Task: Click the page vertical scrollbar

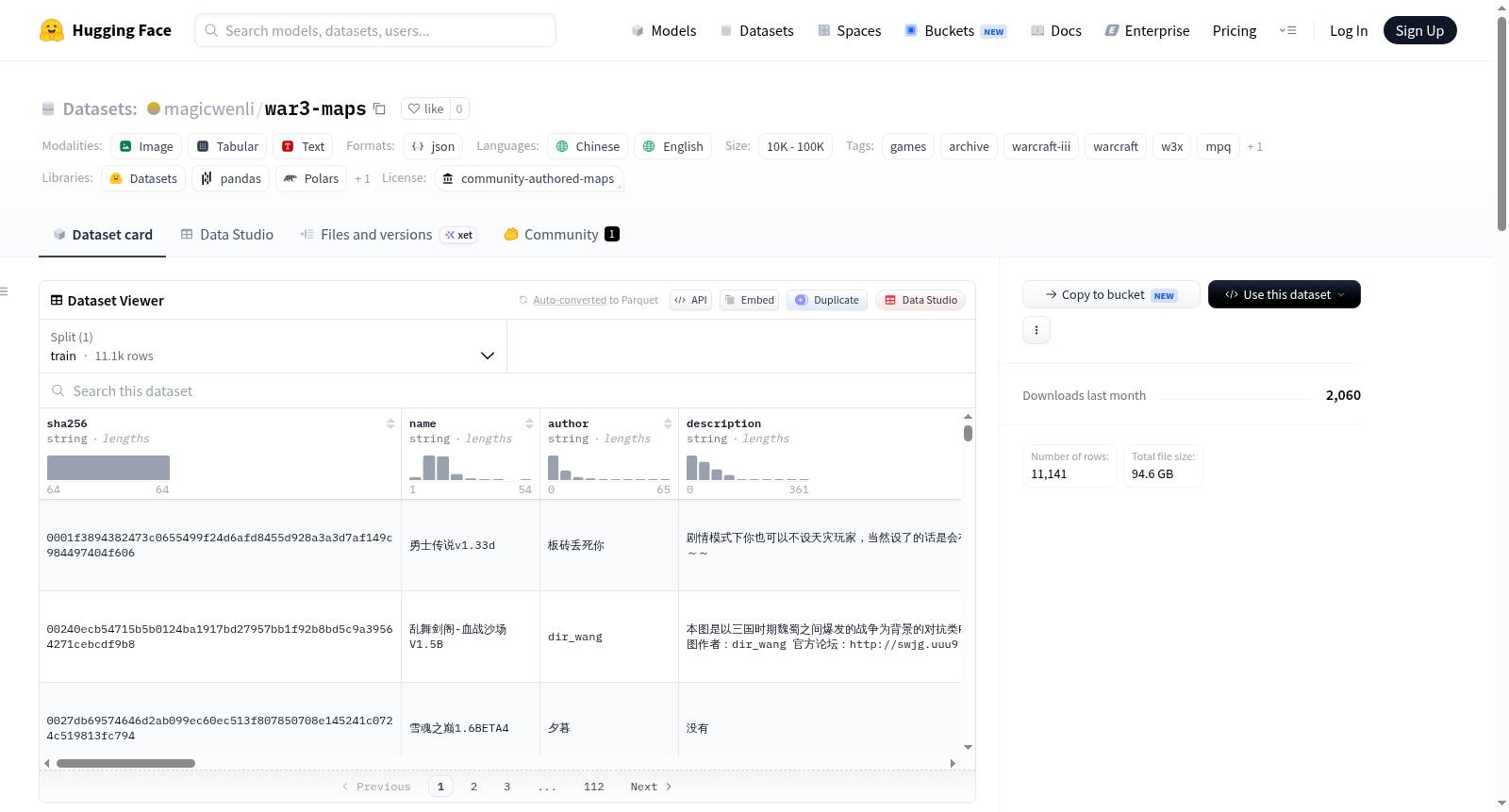Action: (x=1501, y=123)
